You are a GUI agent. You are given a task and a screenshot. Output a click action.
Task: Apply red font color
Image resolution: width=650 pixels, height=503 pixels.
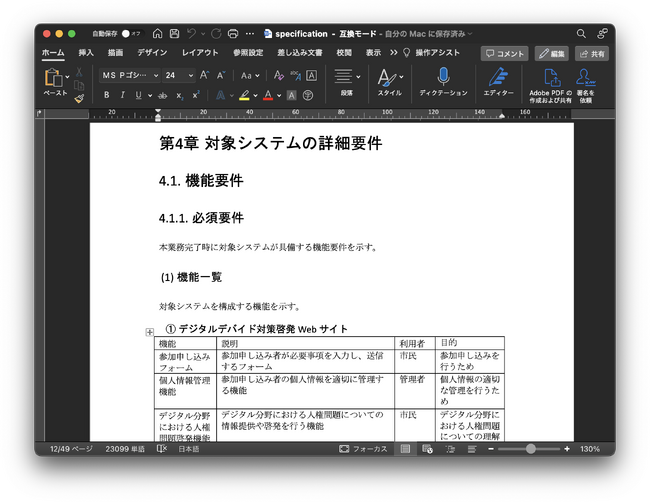click(x=268, y=95)
